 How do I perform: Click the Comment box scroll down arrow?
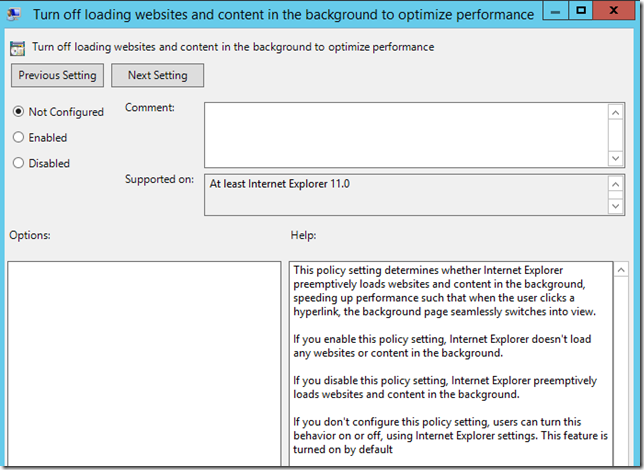coord(616,157)
